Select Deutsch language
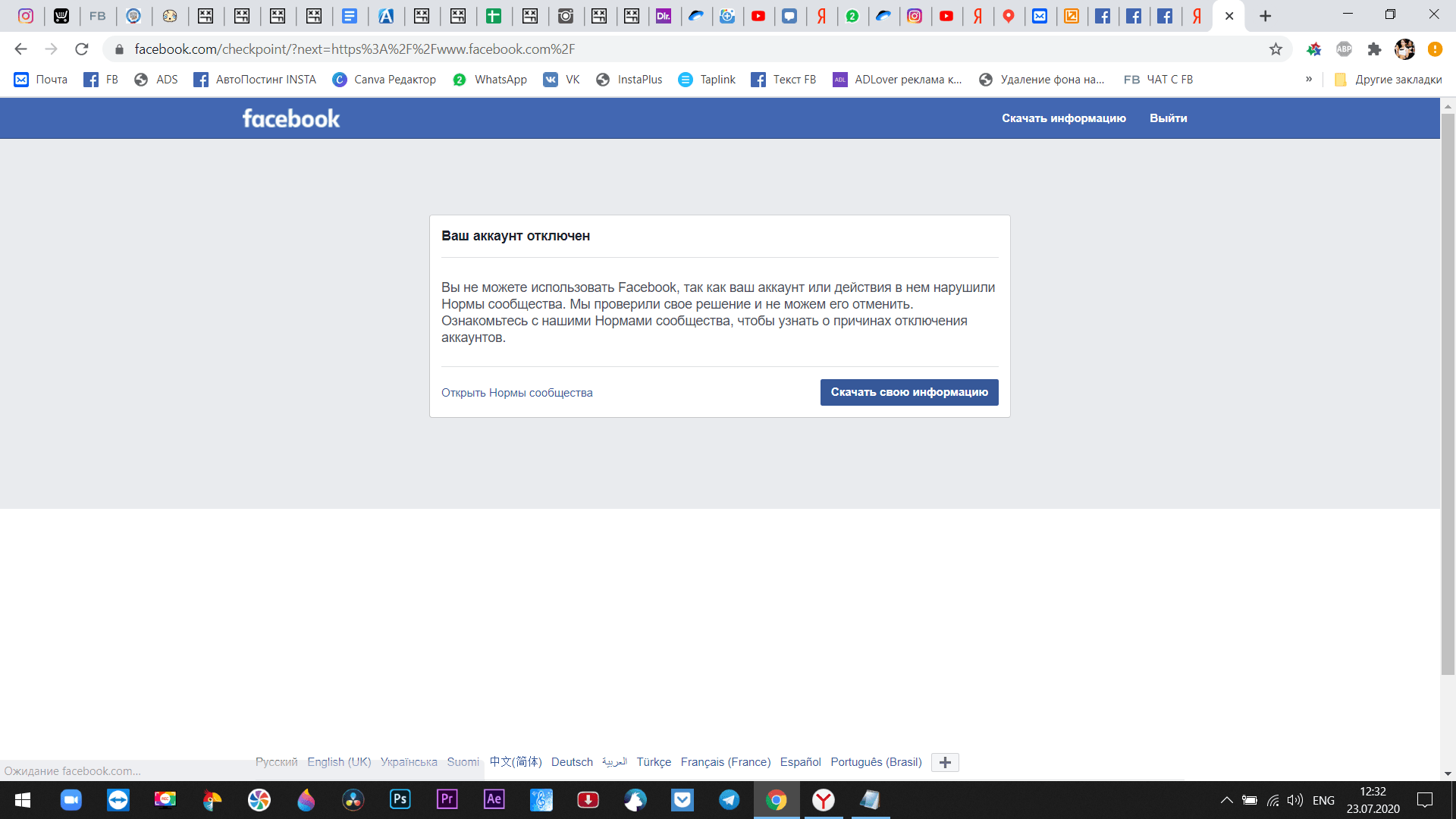Viewport: 1456px width, 819px height. point(572,762)
